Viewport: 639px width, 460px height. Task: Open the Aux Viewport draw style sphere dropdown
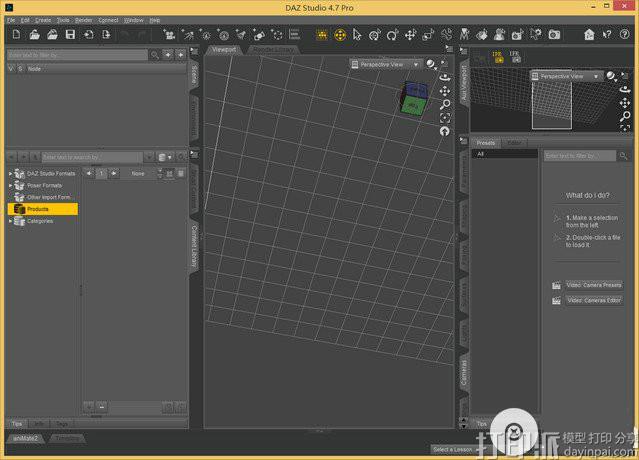pos(611,76)
